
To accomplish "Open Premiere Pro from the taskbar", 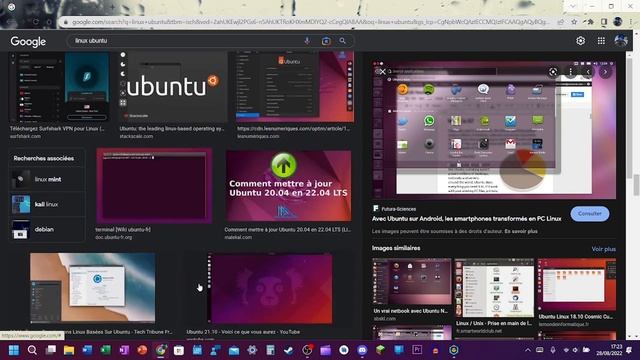I will 417,350.
